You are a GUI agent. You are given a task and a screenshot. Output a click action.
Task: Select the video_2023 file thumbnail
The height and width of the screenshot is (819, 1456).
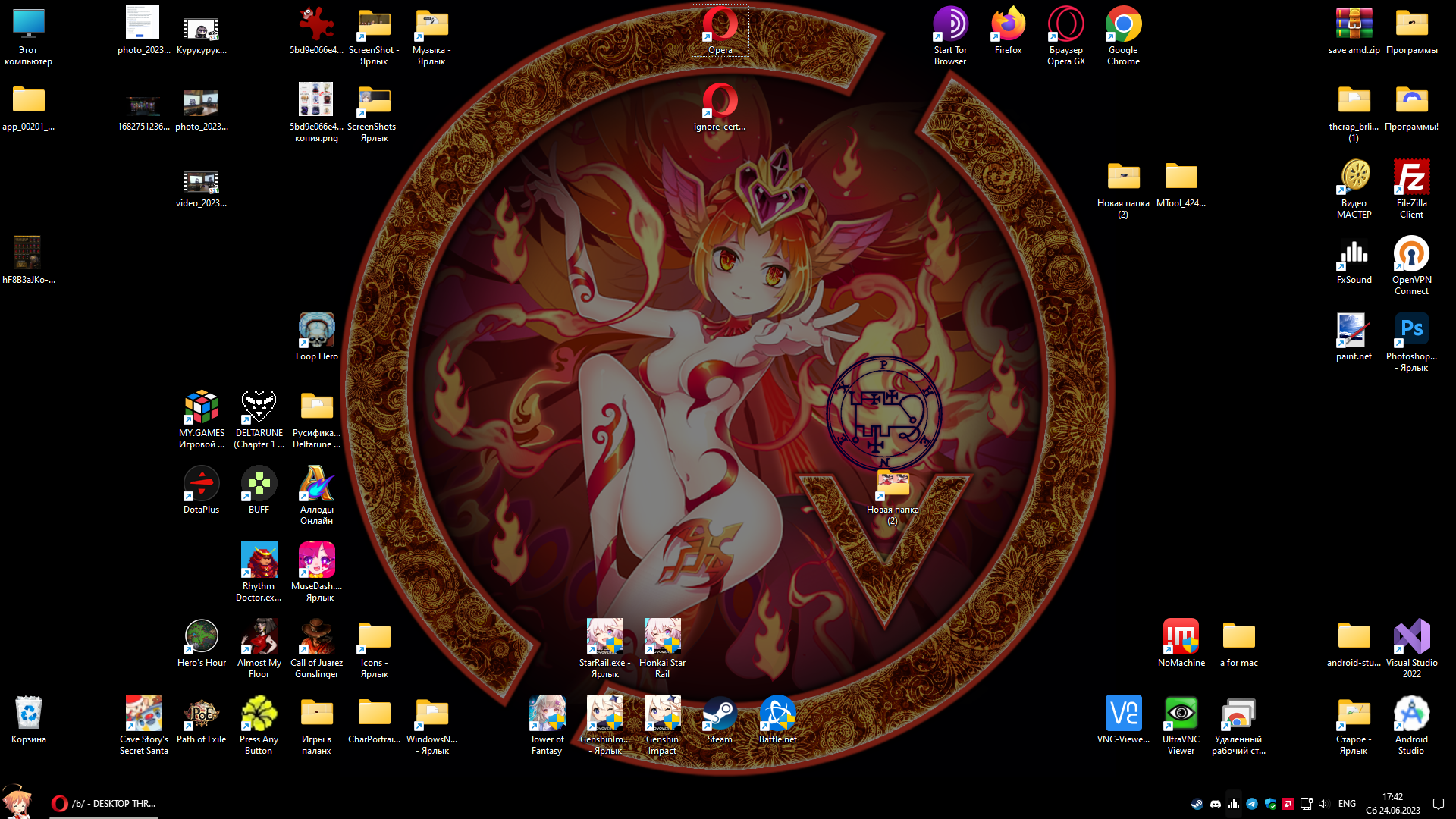pyautogui.click(x=201, y=189)
